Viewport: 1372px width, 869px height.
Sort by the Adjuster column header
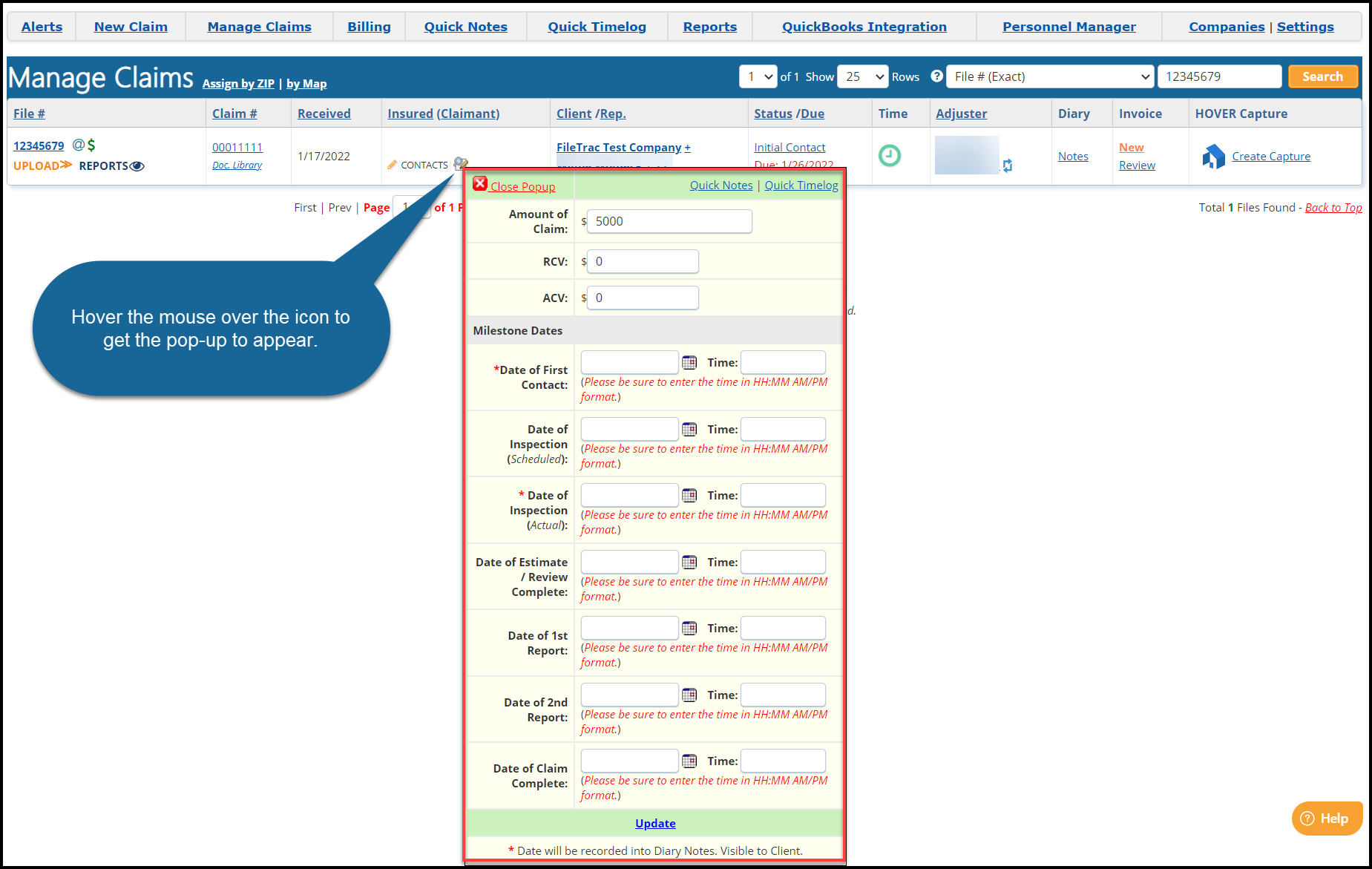point(961,114)
